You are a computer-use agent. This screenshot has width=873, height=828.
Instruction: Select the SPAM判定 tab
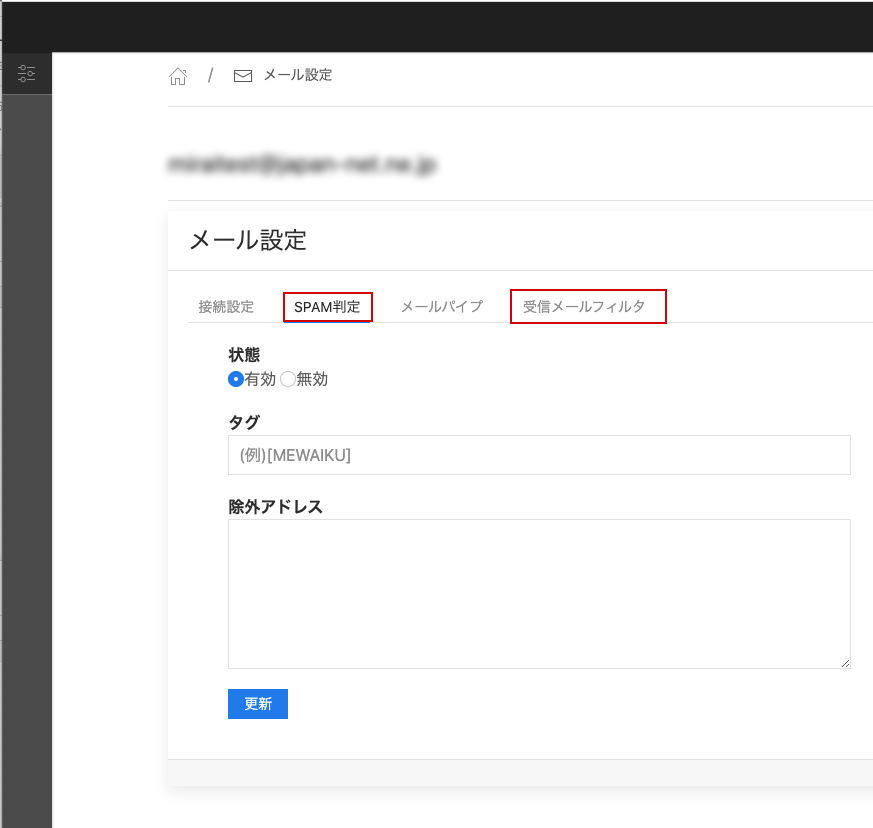[327, 307]
